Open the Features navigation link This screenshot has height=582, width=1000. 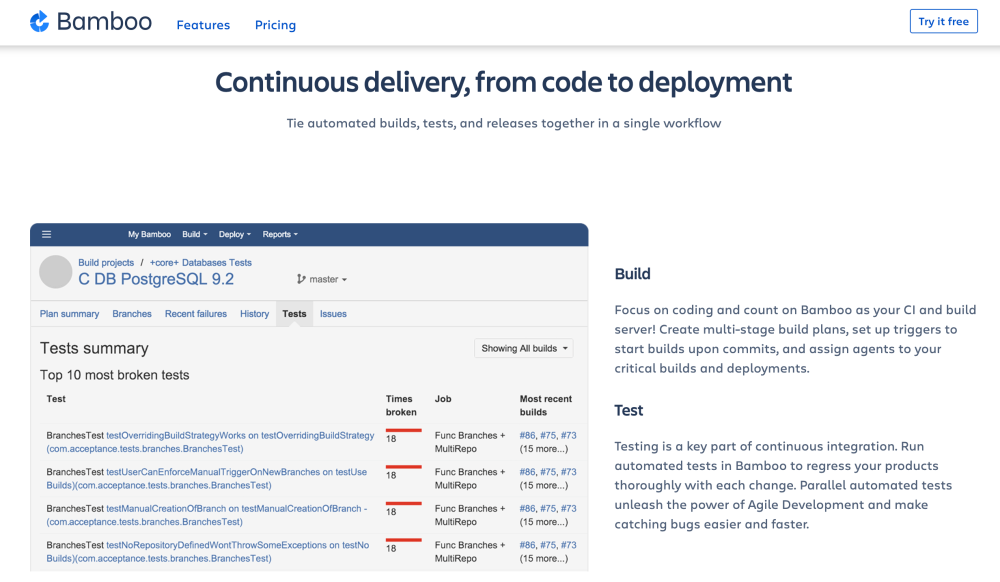point(203,25)
